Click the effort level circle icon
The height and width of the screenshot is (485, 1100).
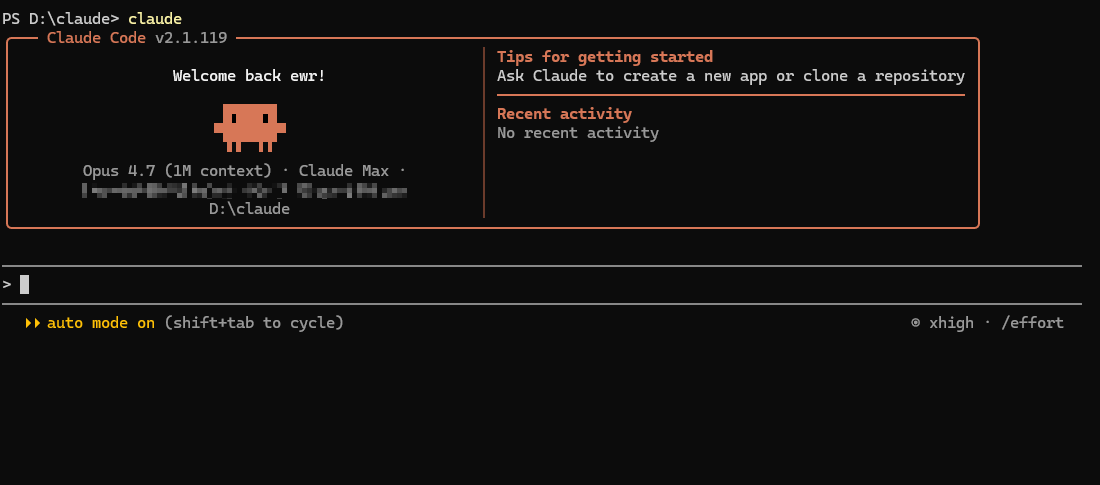915,323
